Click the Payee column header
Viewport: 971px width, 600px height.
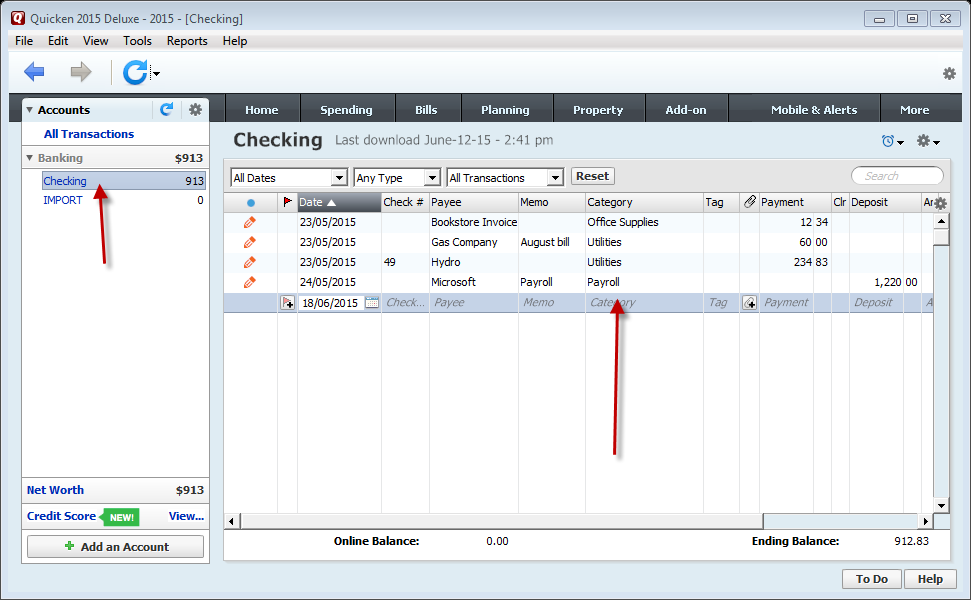click(x=474, y=202)
